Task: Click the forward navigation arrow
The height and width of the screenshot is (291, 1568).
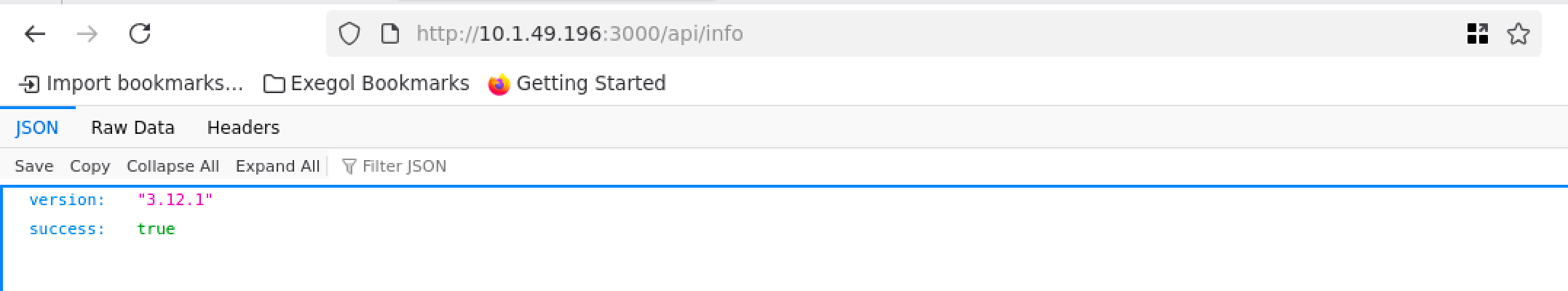Action: [87, 33]
